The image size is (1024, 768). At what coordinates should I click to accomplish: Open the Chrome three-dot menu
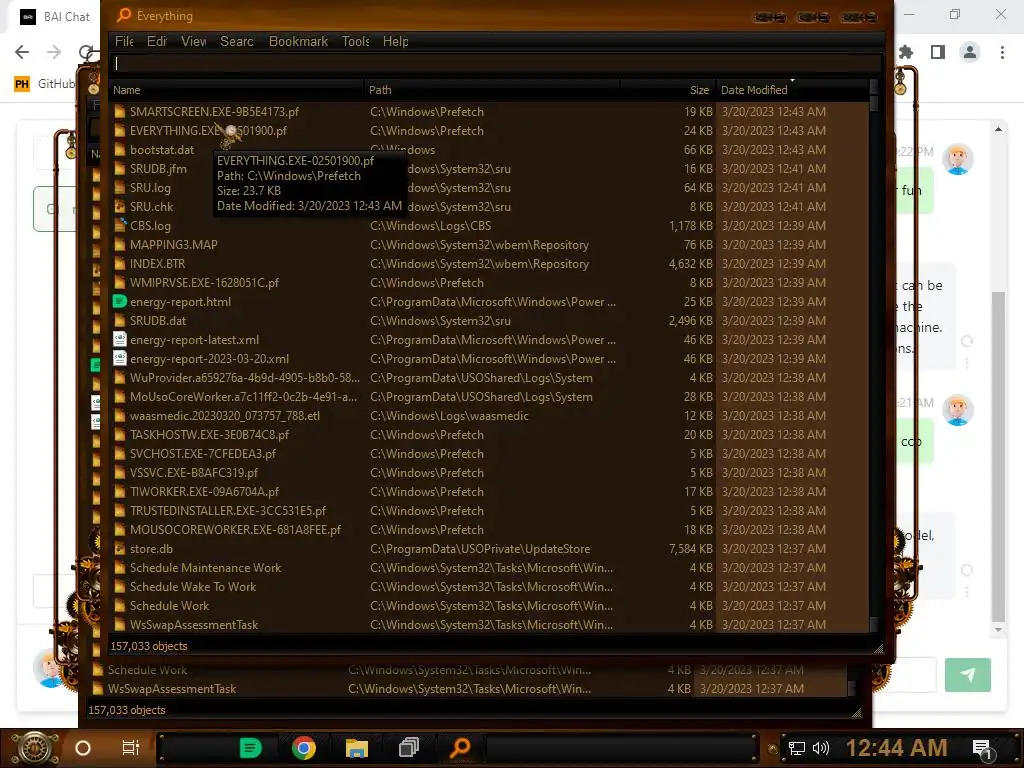click(1002, 52)
